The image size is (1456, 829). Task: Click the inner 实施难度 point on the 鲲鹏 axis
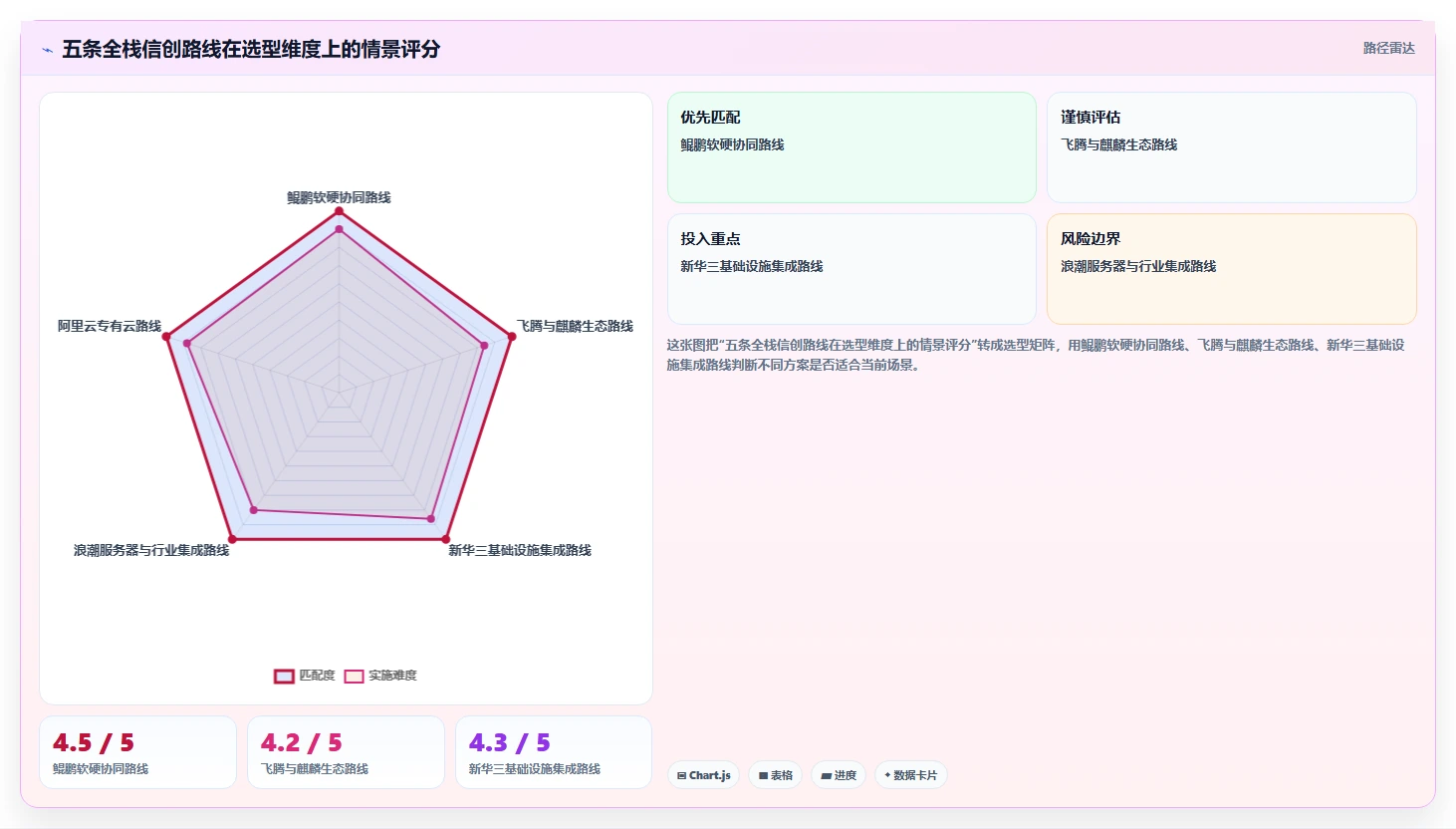pyautogui.click(x=339, y=229)
